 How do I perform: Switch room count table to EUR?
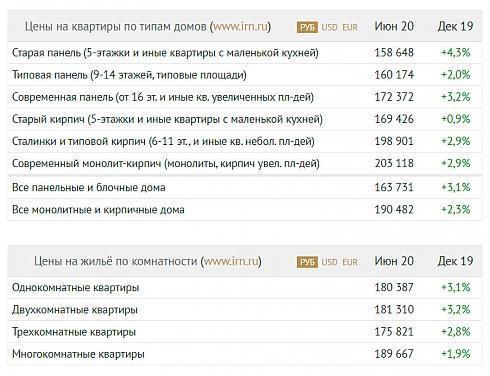point(350,262)
